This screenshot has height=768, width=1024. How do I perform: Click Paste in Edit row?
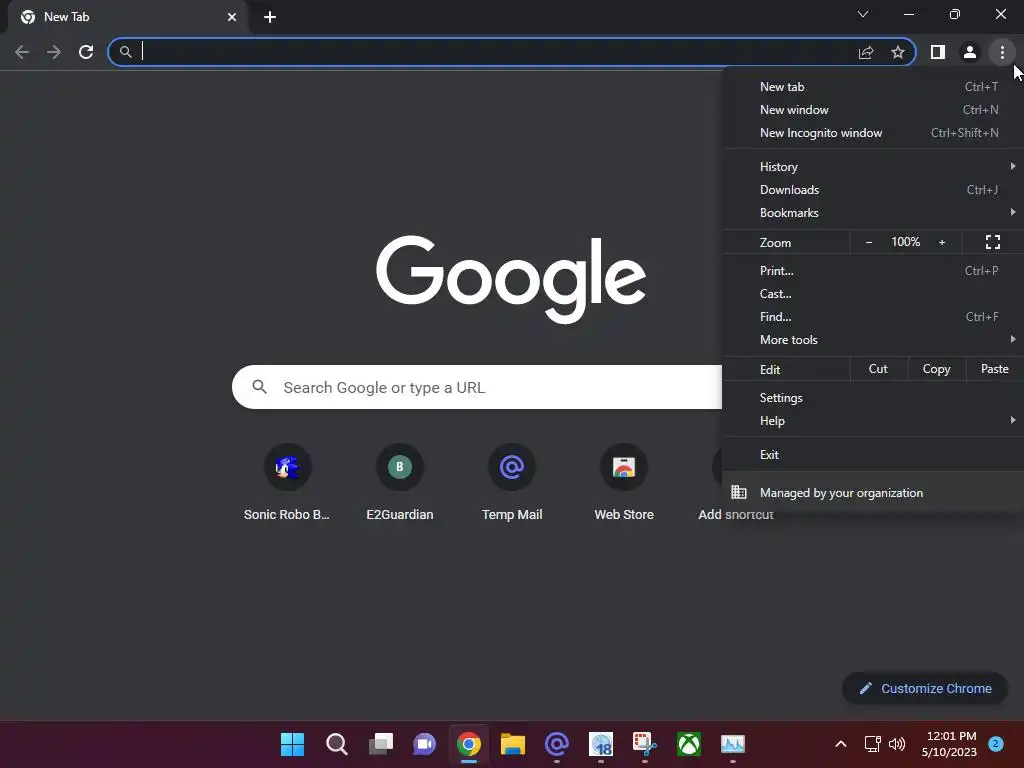pyautogui.click(x=995, y=369)
